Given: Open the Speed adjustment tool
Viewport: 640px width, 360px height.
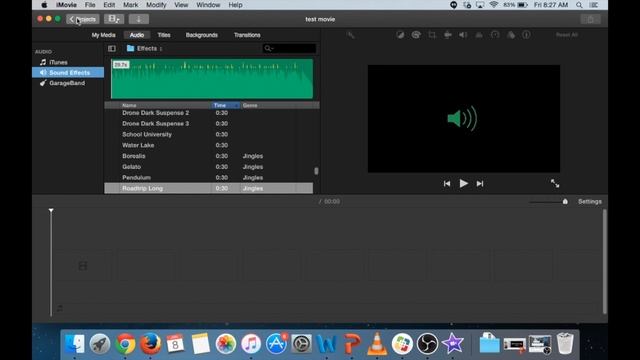Looking at the screenshot, I should tap(495, 35).
